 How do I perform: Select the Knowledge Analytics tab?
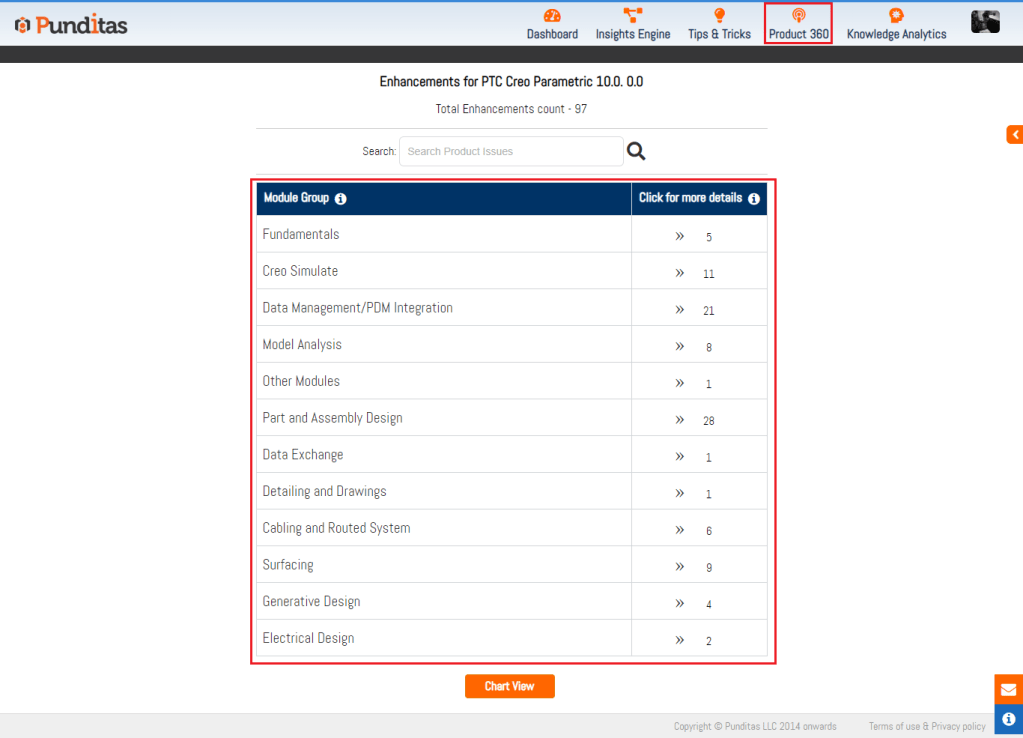pos(896,24)
